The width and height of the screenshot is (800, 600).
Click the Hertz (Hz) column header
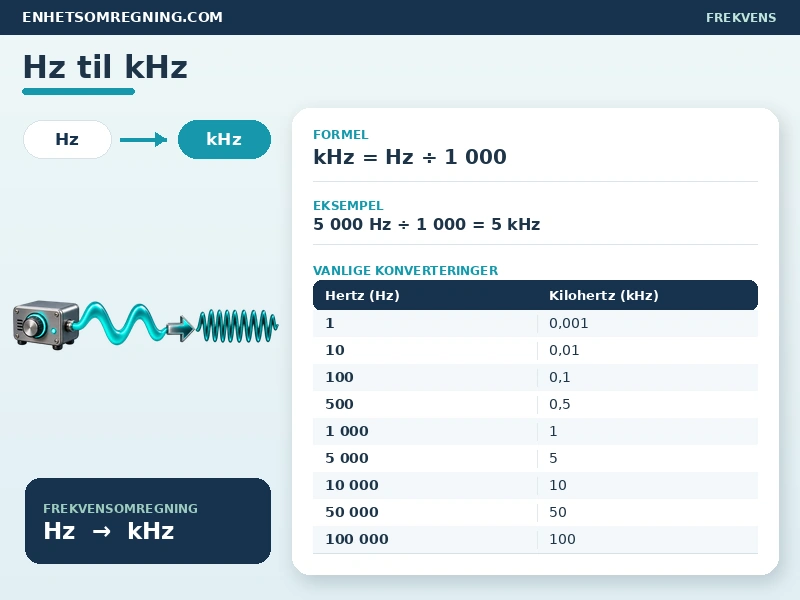[362, 295]
